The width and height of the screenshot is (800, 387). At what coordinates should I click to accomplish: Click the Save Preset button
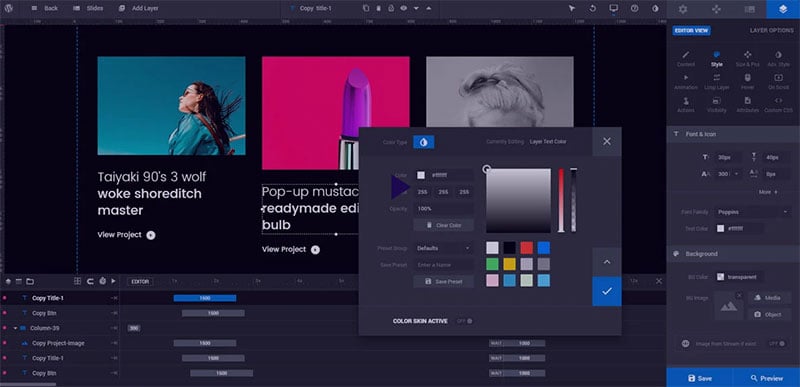pos(443,281)
